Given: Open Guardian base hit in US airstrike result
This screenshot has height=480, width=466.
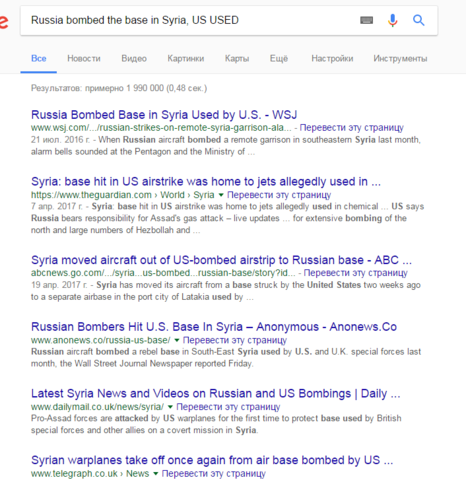Looking at the screenshot, I should coord(206,182).
